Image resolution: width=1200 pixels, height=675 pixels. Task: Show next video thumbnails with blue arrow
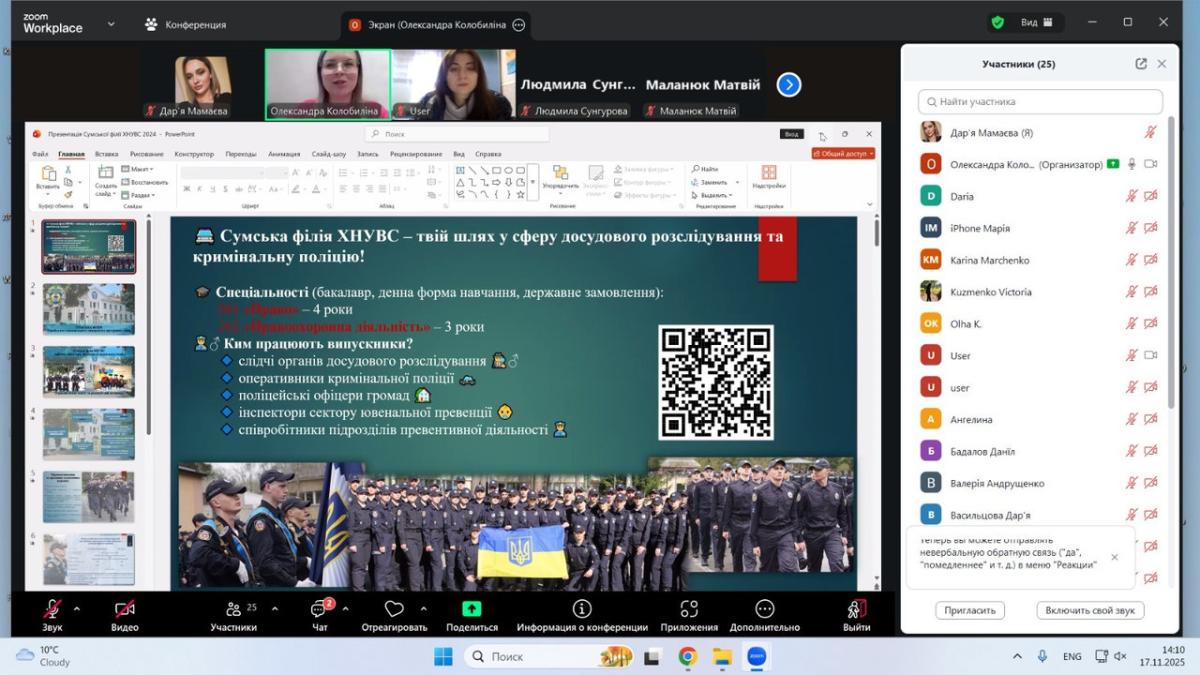click(x=789, y=85)
